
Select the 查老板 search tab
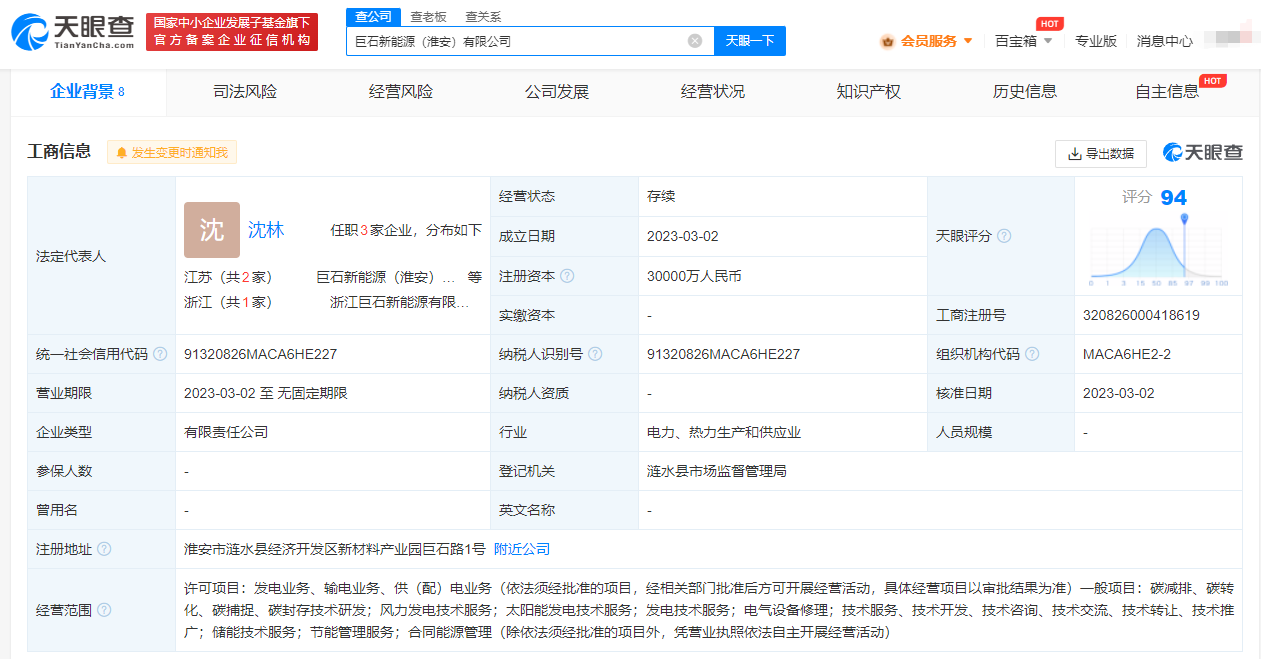[429, 16]
